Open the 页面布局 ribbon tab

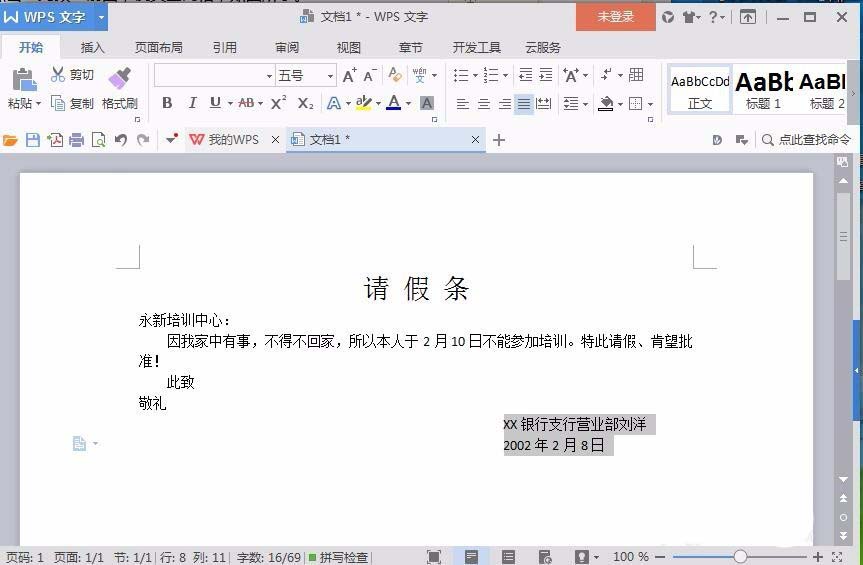[x=159, y=48]
